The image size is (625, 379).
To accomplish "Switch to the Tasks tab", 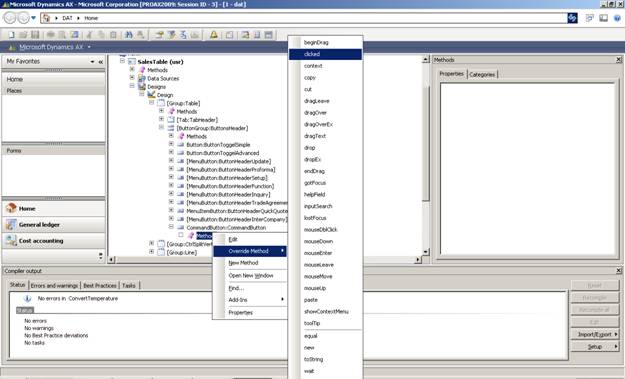I will coord(129,285).
